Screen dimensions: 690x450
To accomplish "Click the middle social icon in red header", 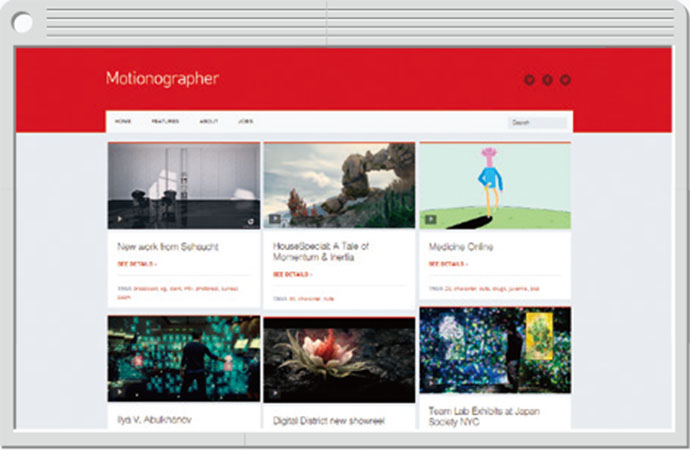I will [547, 80].
